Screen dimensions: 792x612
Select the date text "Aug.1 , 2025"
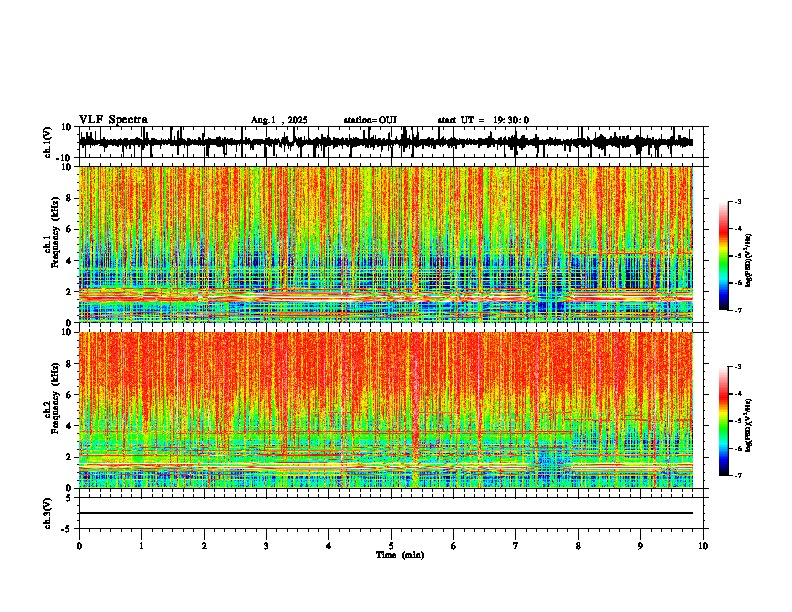(279, 120)
